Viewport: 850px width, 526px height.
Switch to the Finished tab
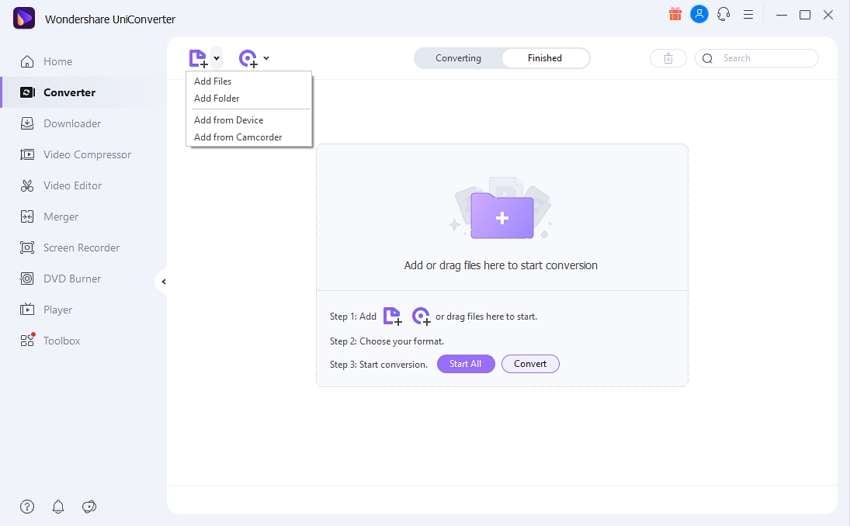(545, 58)
